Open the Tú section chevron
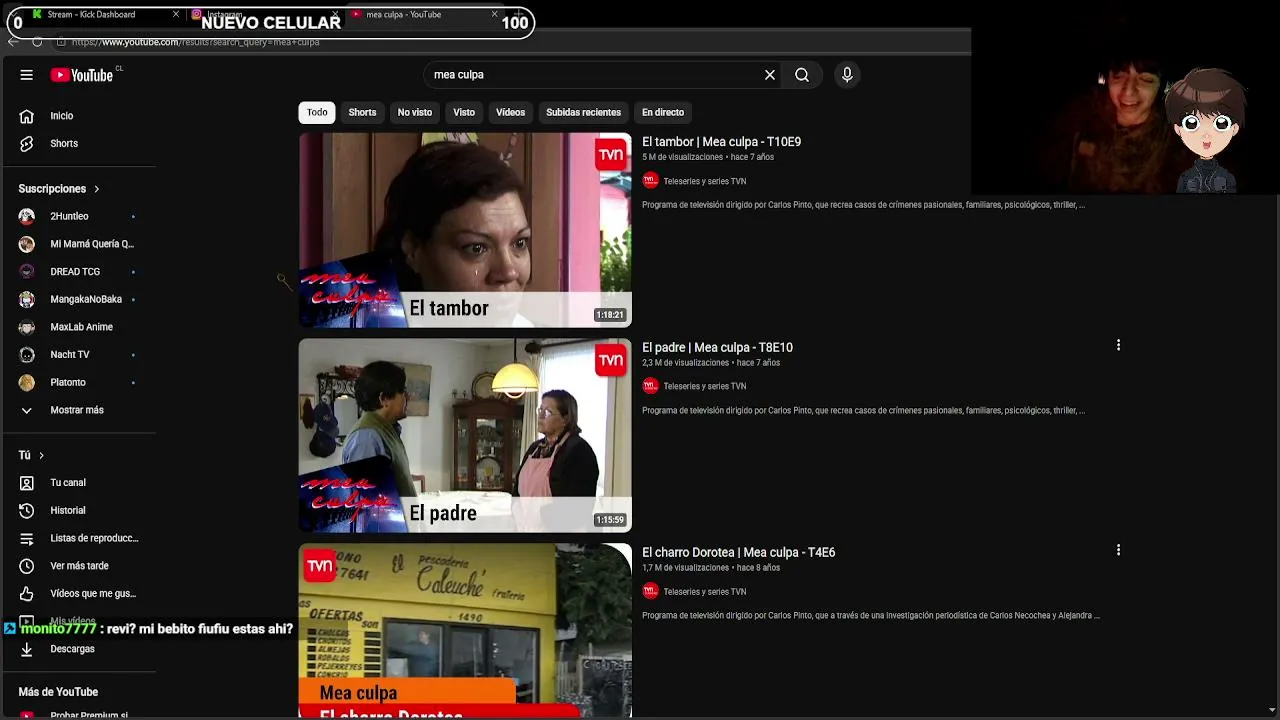 (x=41, y=455)
